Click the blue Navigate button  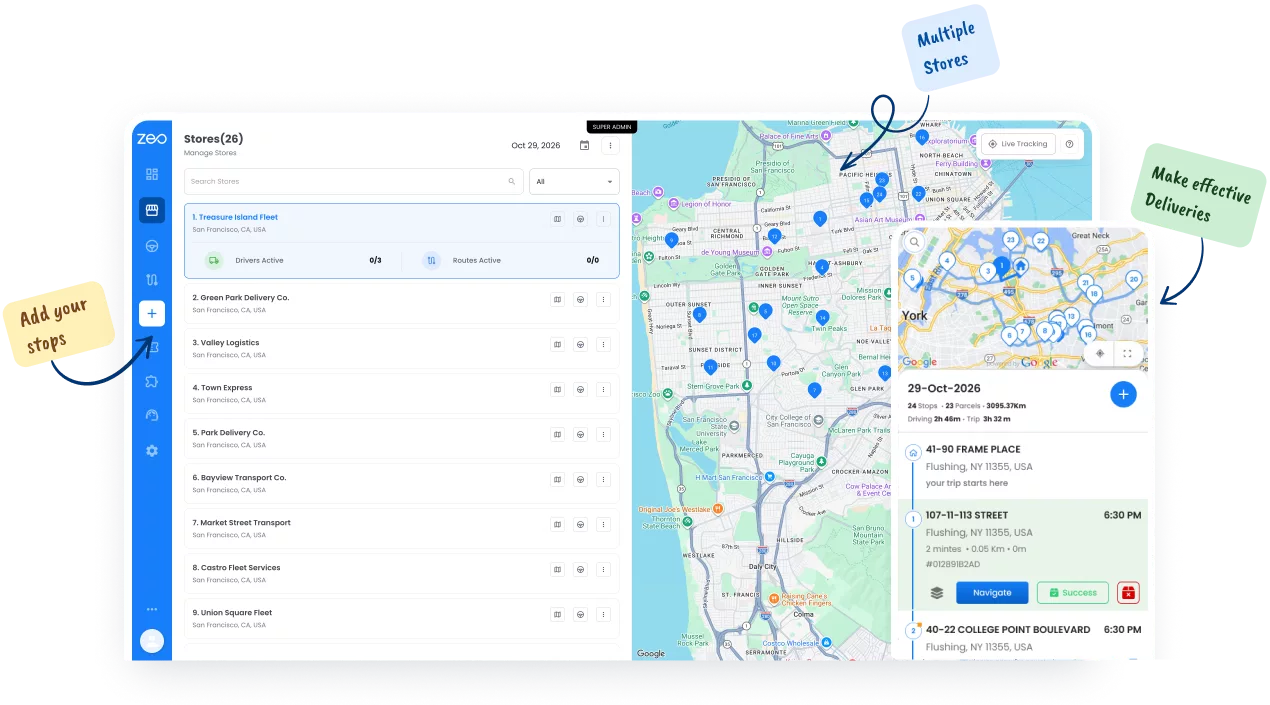[x=992, y=593]
